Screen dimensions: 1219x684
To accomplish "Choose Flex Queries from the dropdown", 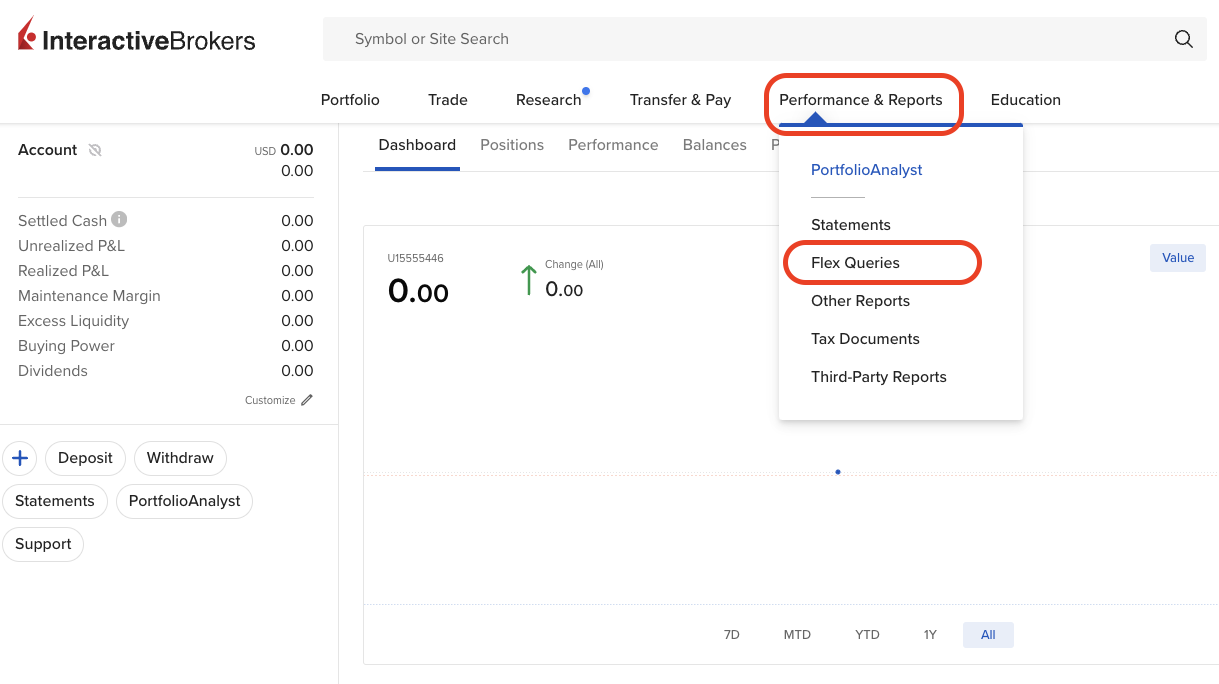I will (855, 263).
